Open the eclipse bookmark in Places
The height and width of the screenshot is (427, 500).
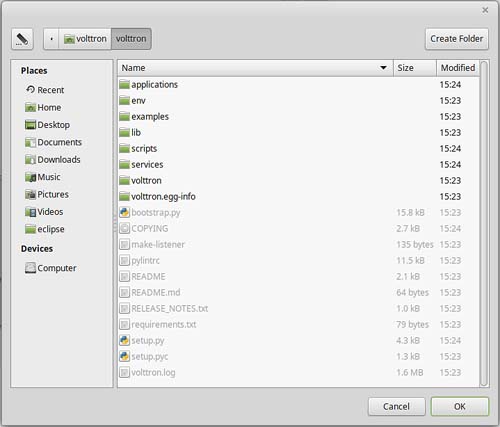45,229
